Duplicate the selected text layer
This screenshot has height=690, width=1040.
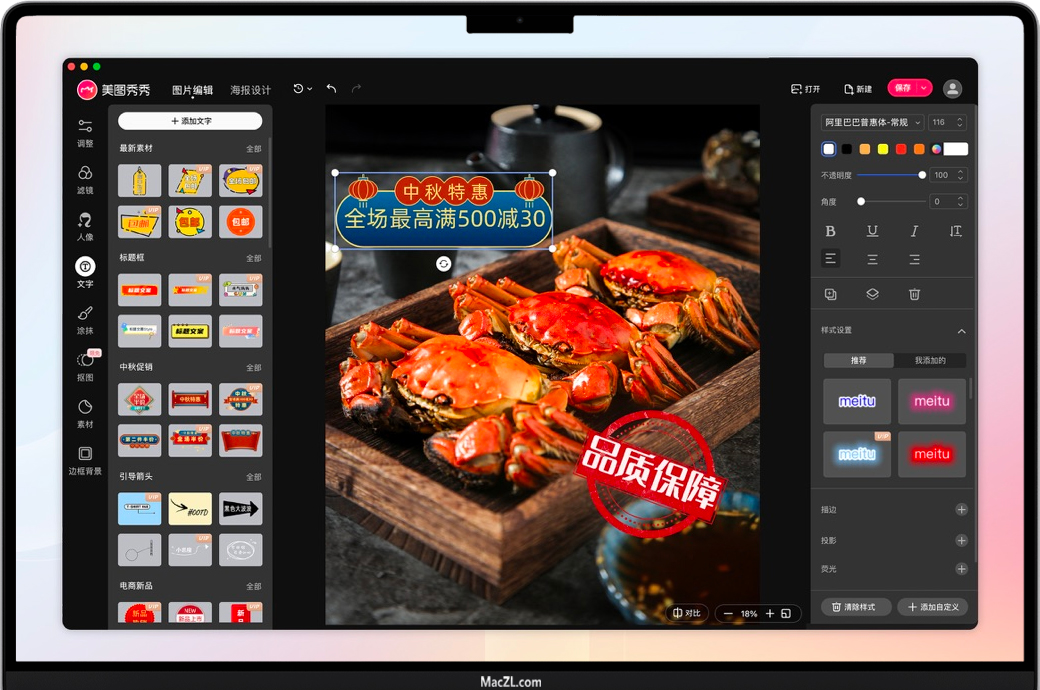[830, 294]
